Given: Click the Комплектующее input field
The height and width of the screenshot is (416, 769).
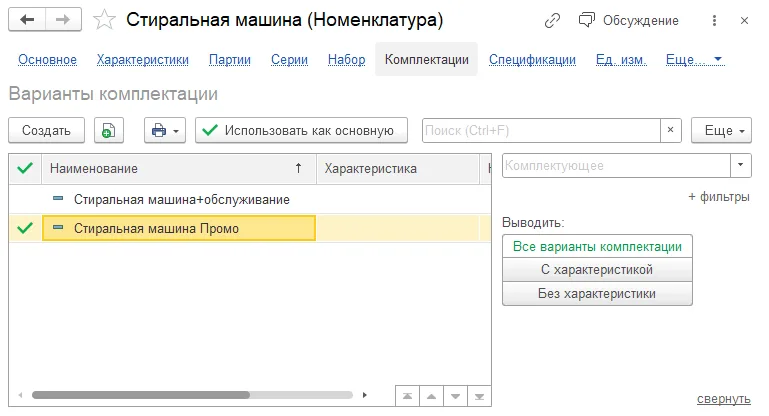Looking at the screenshot, I should pos(616,166).
